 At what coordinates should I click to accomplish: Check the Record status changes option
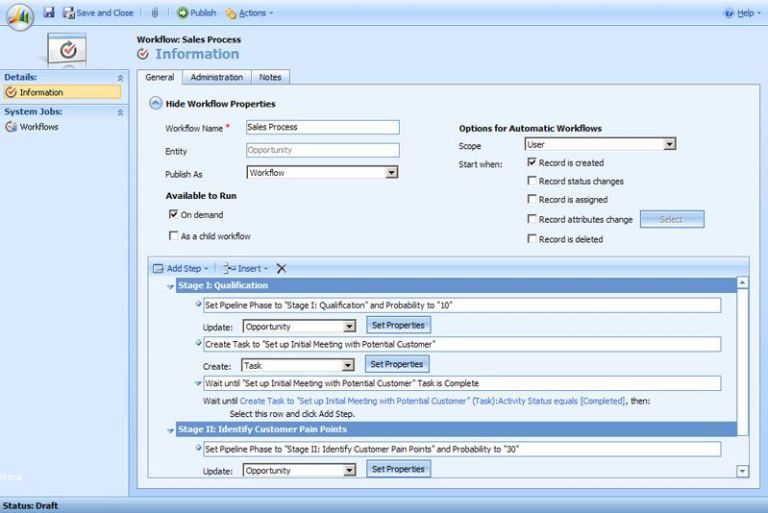[531, 181]
